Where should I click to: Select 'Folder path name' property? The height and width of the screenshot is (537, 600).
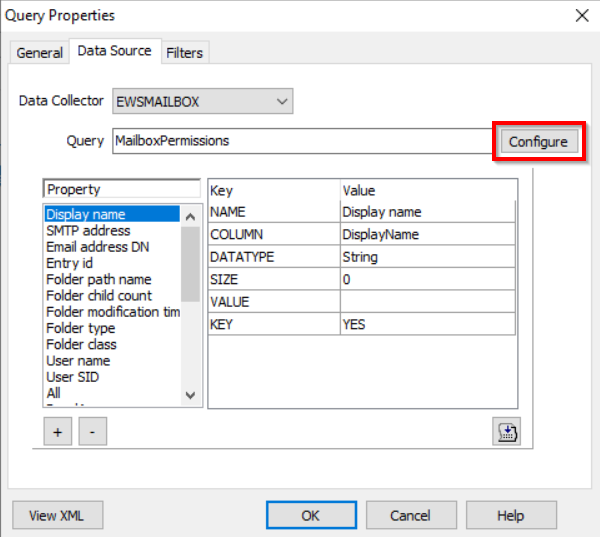112,279
